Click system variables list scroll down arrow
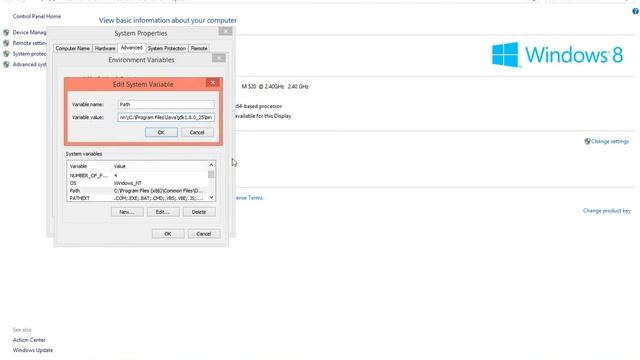 211,198
